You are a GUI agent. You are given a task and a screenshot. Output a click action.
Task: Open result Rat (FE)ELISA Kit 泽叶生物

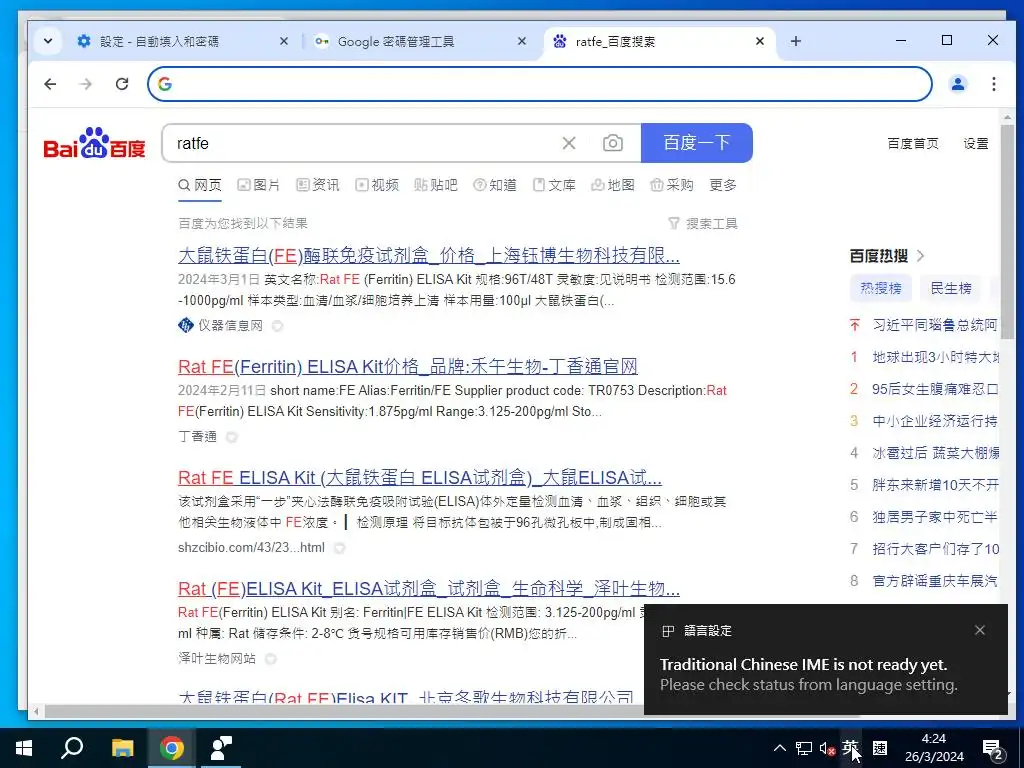tap(428, 588)
